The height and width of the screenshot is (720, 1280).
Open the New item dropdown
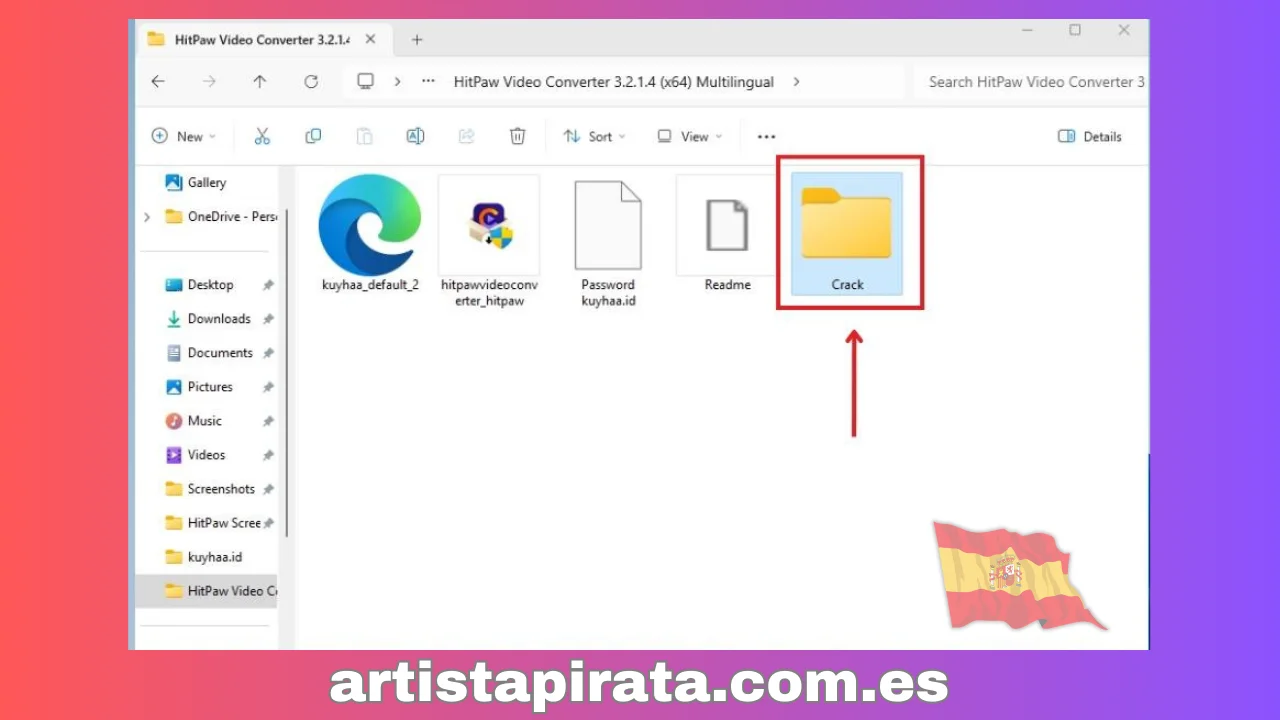(x=184, y=136)
